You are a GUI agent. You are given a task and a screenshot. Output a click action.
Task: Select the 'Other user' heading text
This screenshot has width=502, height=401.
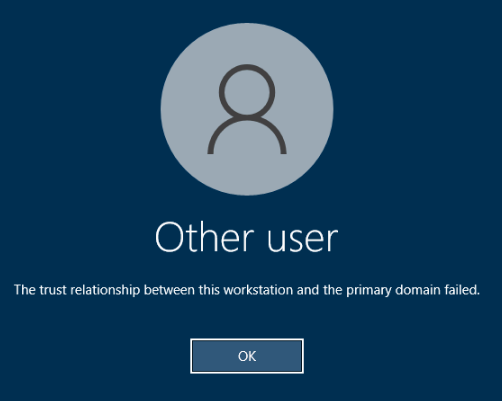(x=246, y=237)
